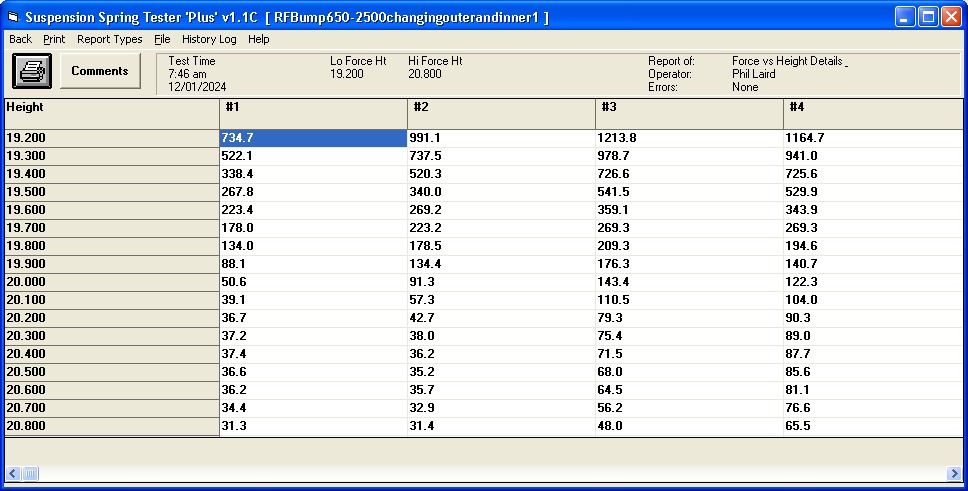
Task: Select the highlighted cell 734.7
Action: 313,138
